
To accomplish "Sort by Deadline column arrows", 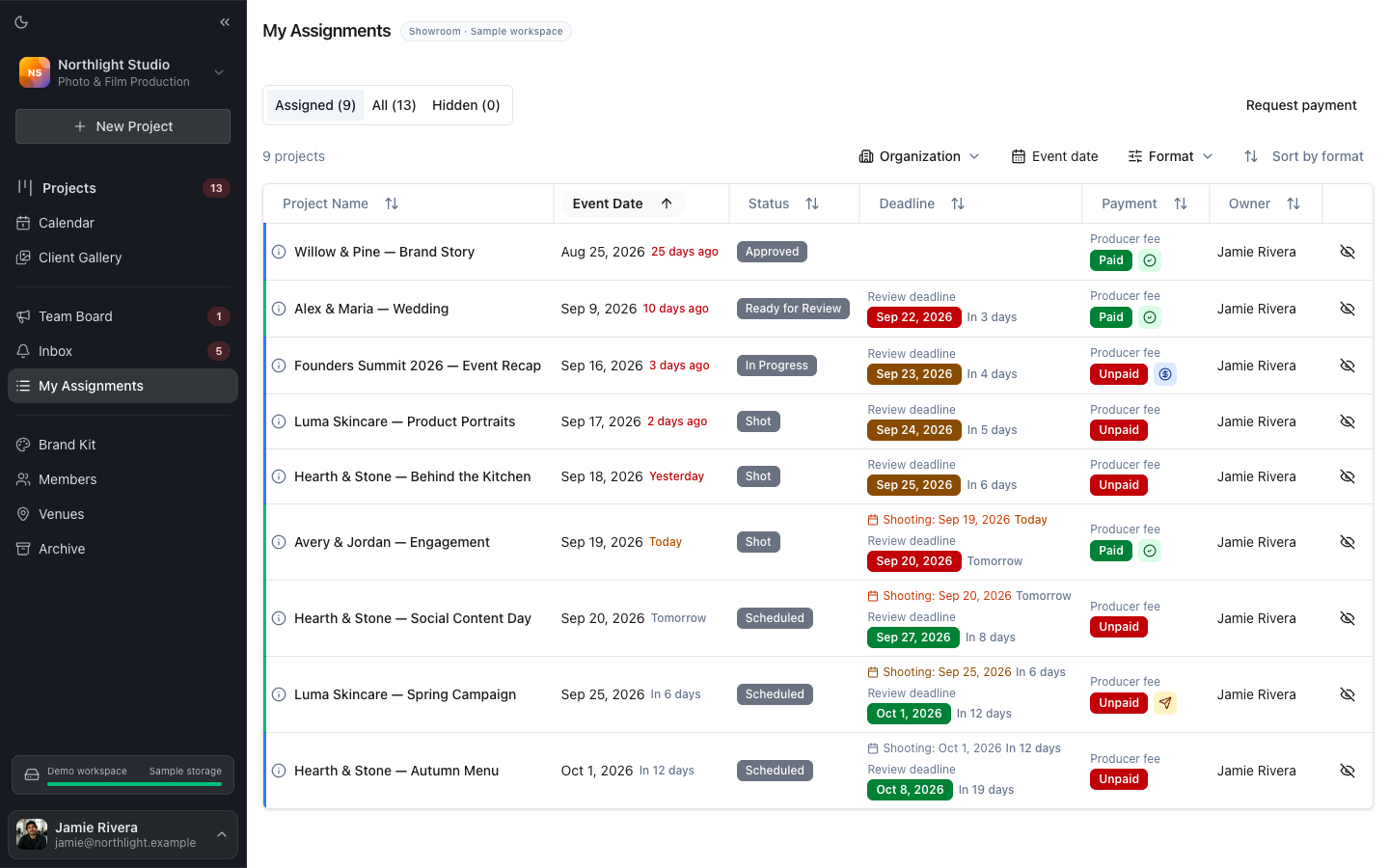I will pyautogui.click(x=958, y=203).
